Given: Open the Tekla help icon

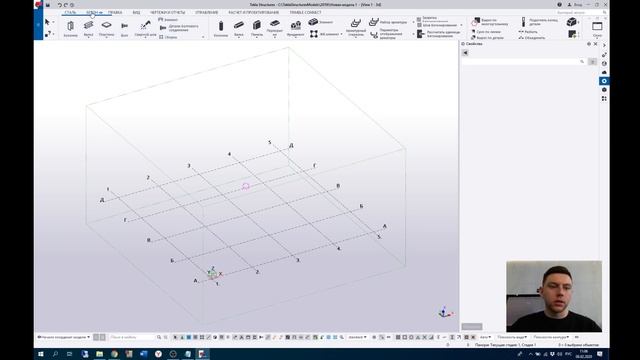Looking at the screenshot, I should 559,4.
